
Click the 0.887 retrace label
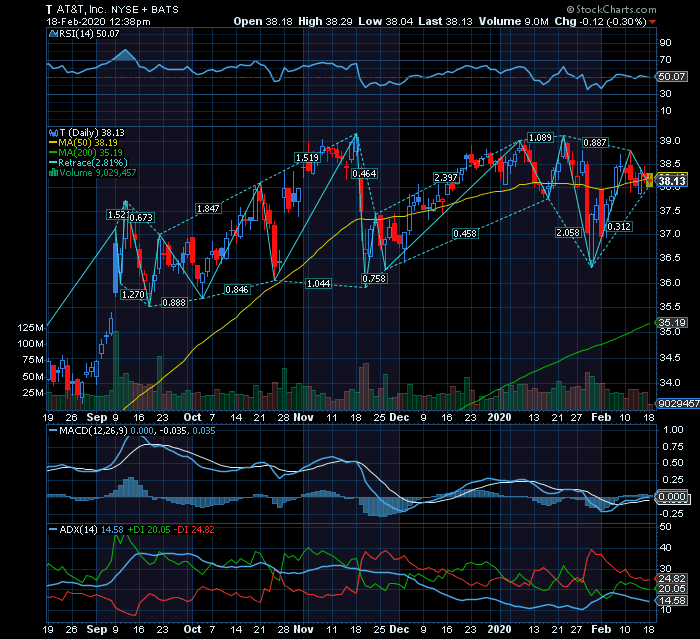595,142
